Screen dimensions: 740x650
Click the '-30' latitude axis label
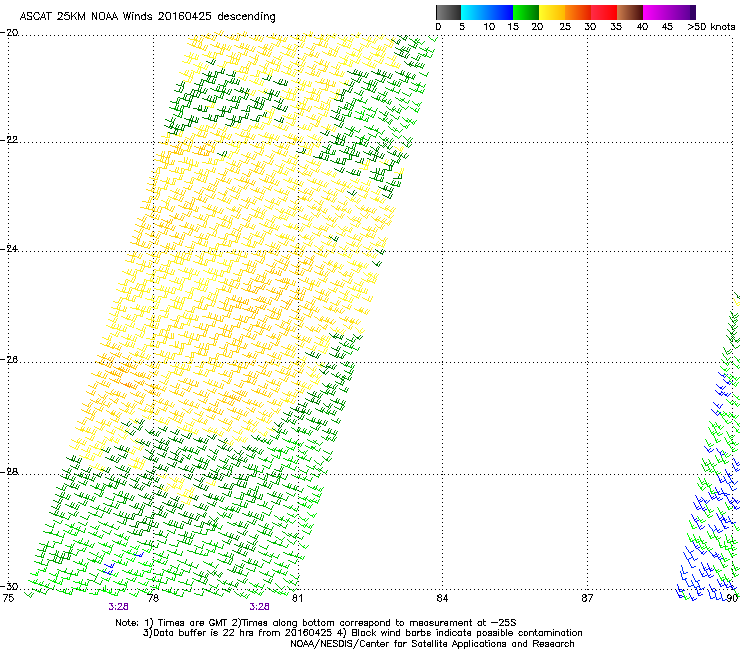[9, 587]
